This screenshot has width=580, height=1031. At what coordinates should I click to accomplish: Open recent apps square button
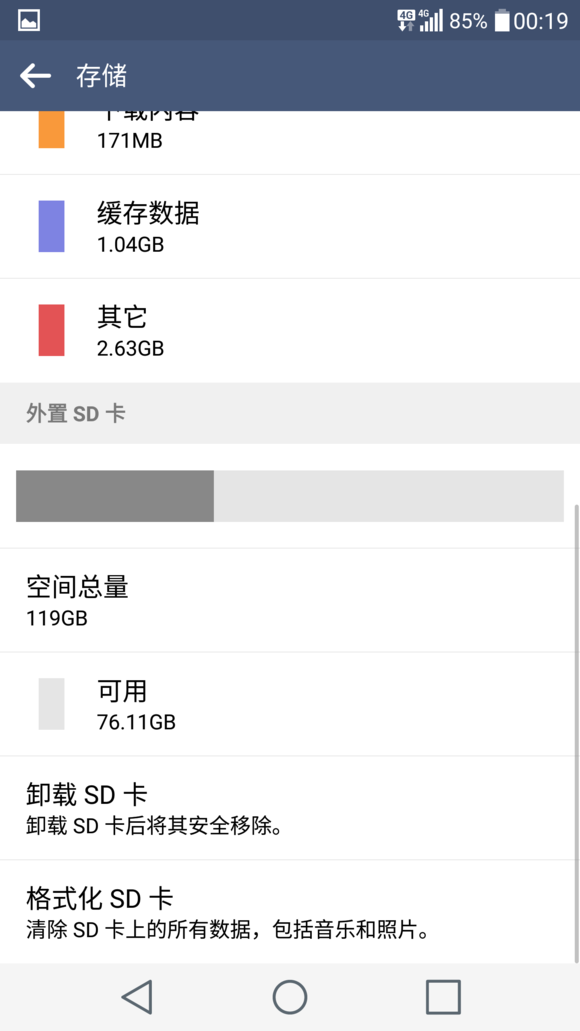tap(443, 997)
